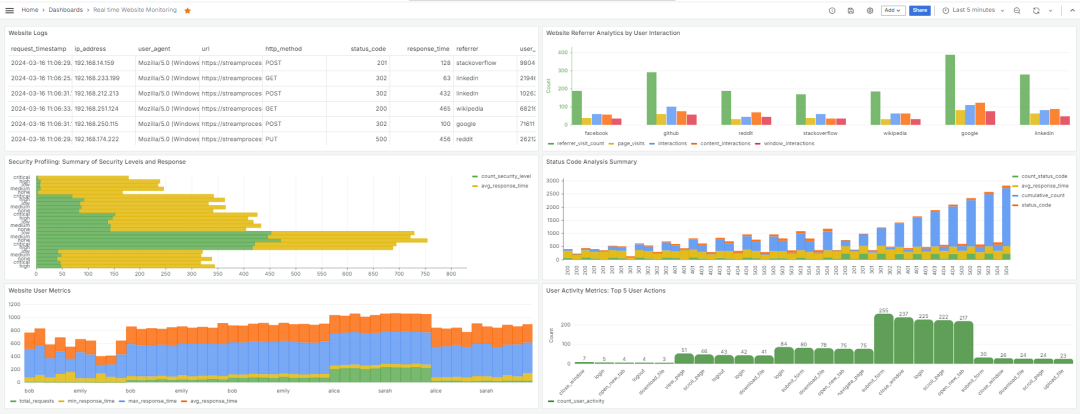The image size is (1080, 414).
Task: Refresh the dashboard now
Action: (1036, 10)
